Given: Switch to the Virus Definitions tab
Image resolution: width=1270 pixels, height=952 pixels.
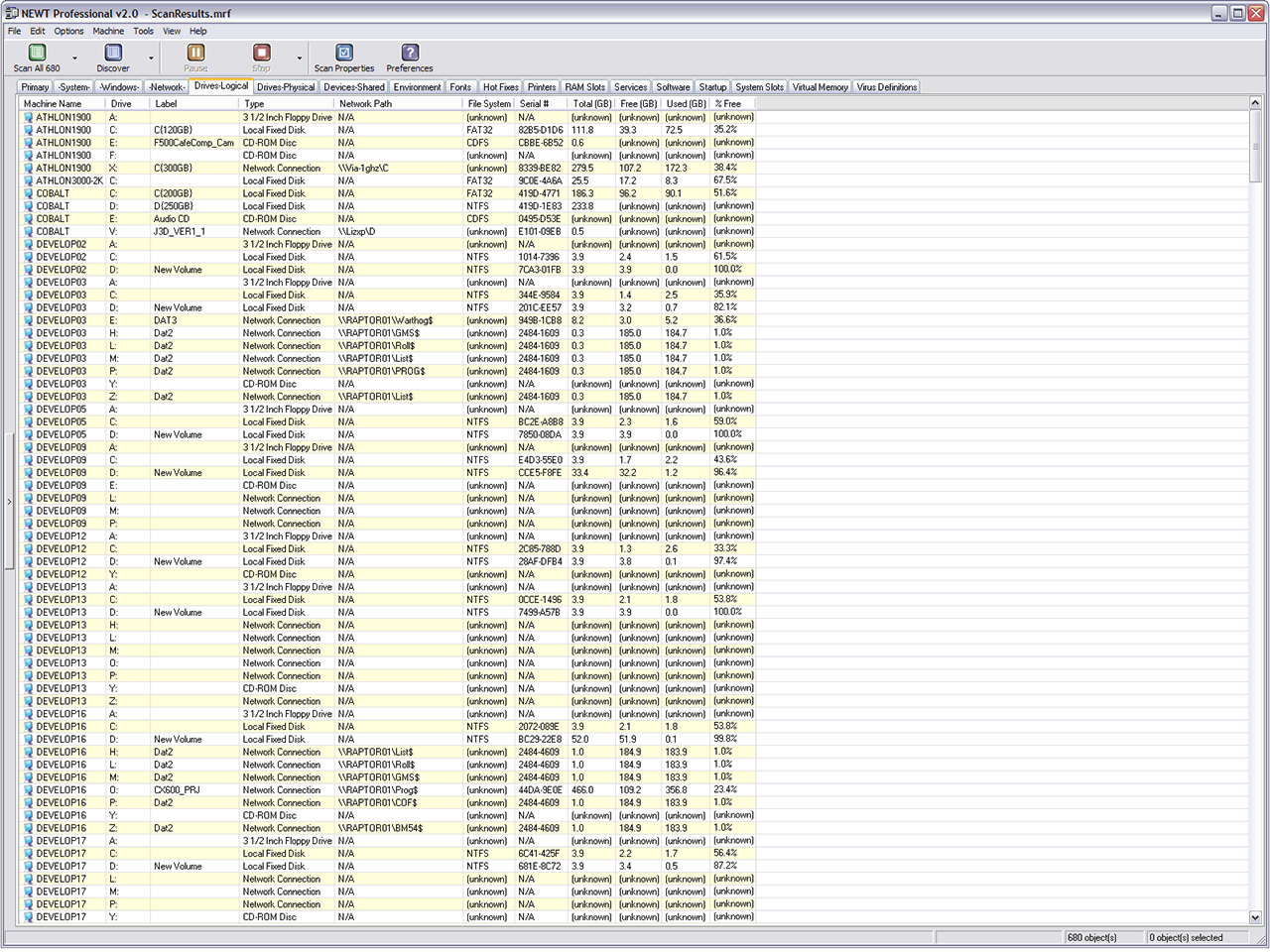Looking at the screenshot, I should 886,87.
